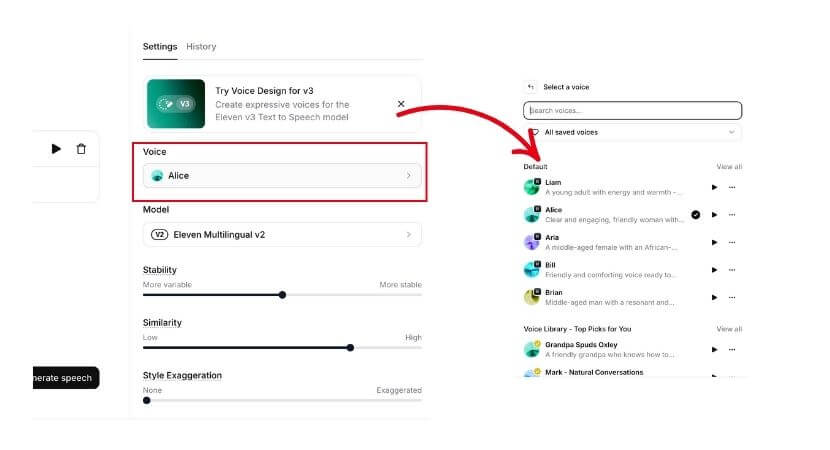Open more options for Bill
830x450 pixels.
click(x=732, y=270)
